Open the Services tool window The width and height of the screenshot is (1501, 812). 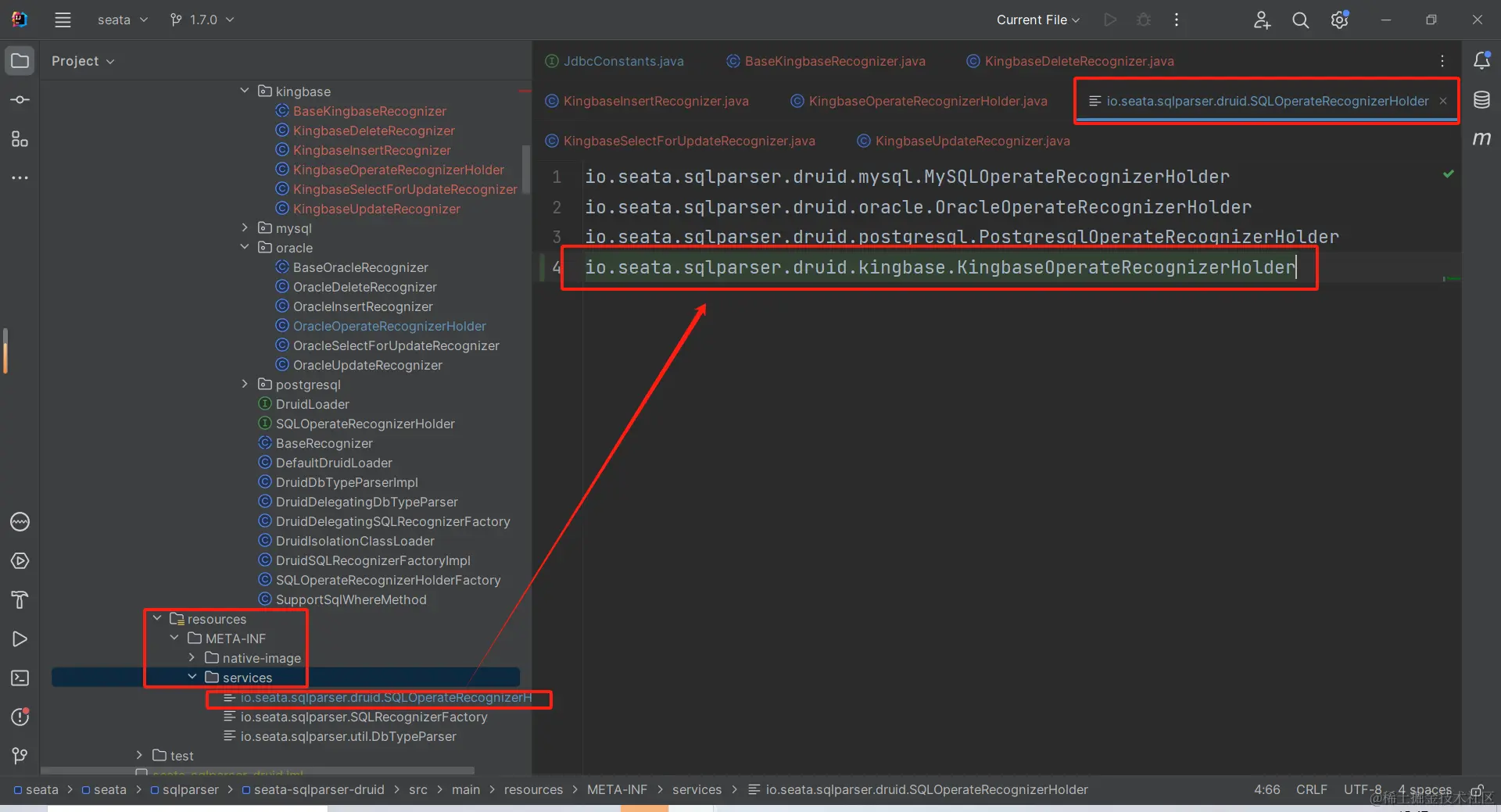[x=20, y=561]
